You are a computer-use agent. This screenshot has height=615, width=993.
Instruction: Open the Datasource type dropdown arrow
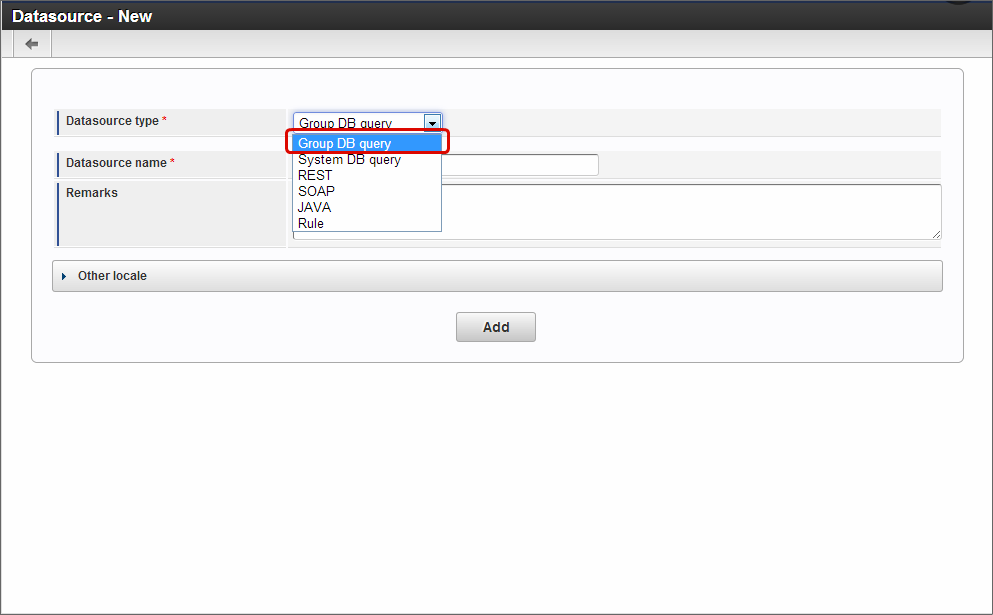click(x=432, y=123)
